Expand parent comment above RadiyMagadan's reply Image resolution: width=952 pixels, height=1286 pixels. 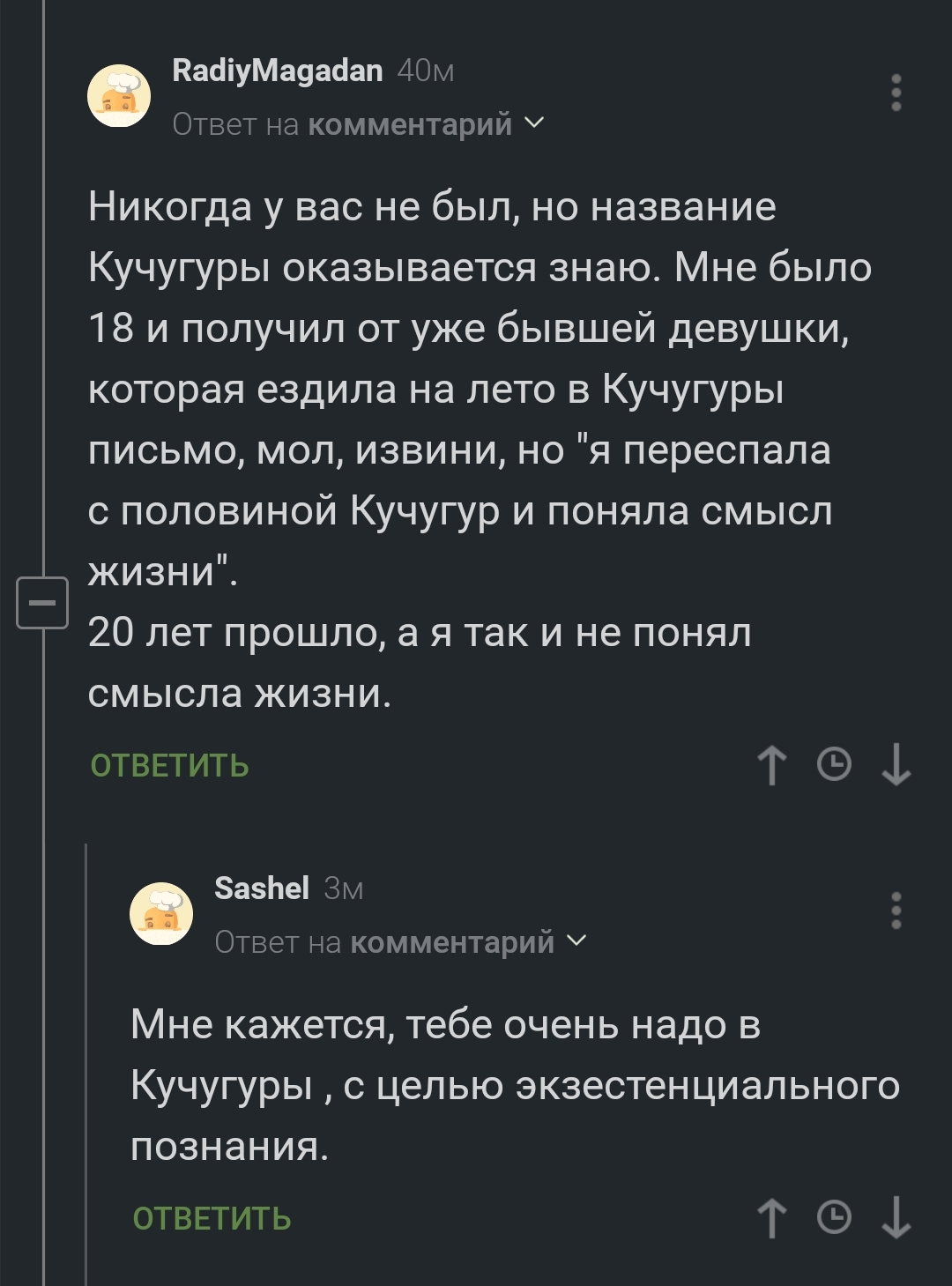point(359,124)
